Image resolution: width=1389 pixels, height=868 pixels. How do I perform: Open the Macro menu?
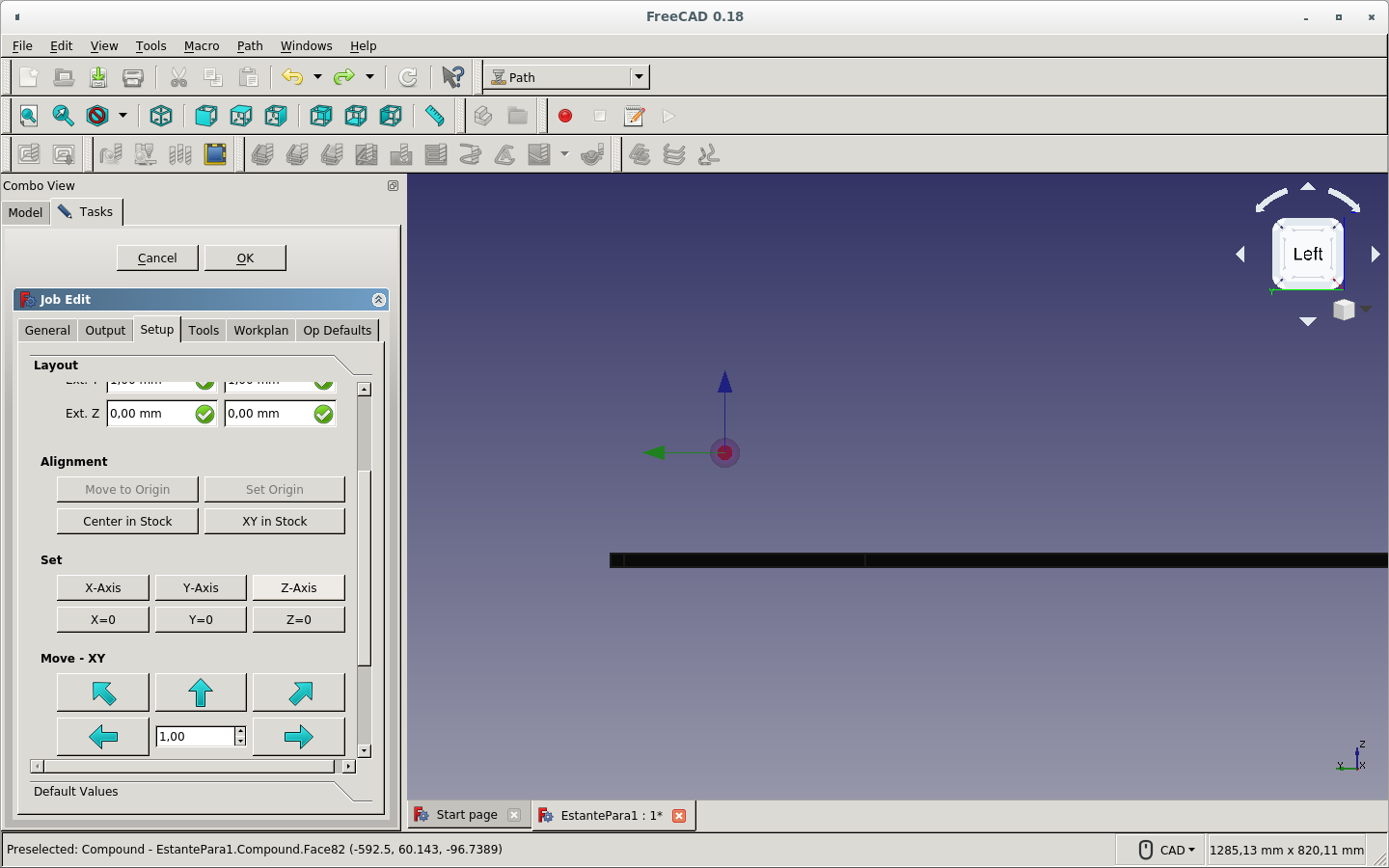pyautogui.click(x=202, y=46)
